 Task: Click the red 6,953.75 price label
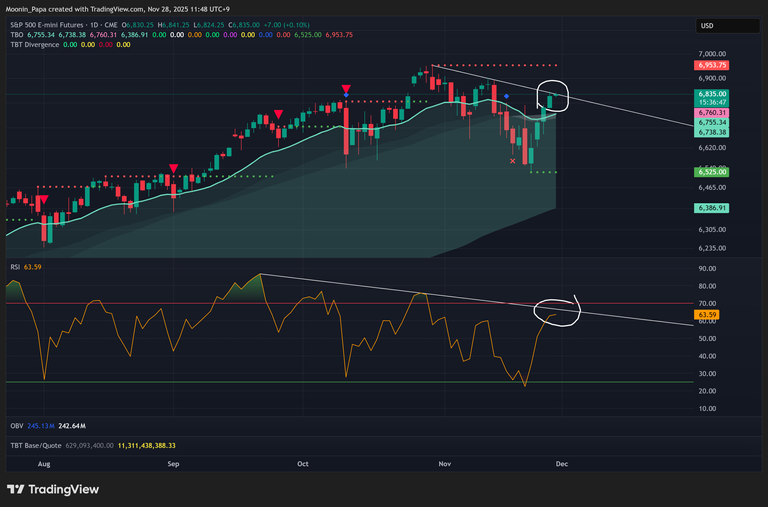(x=714, y=65)
